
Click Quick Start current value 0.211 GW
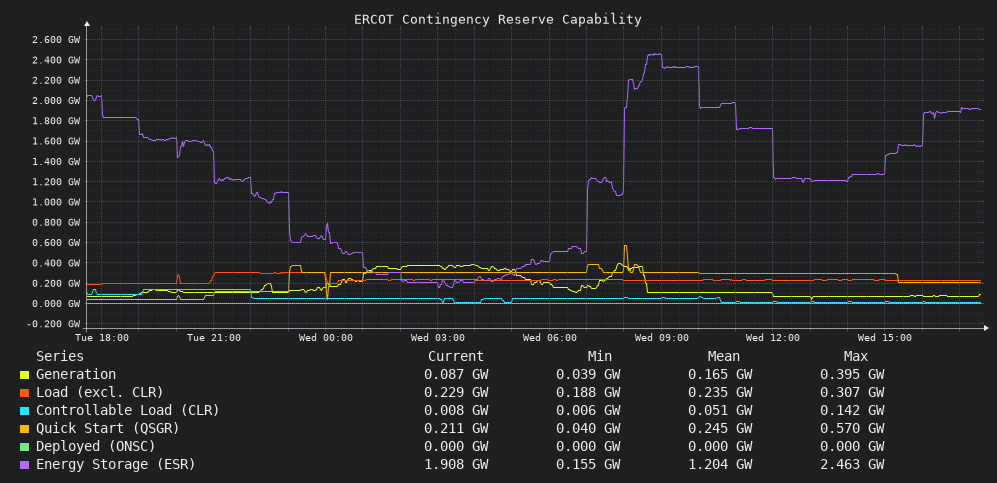coord(456,428)
